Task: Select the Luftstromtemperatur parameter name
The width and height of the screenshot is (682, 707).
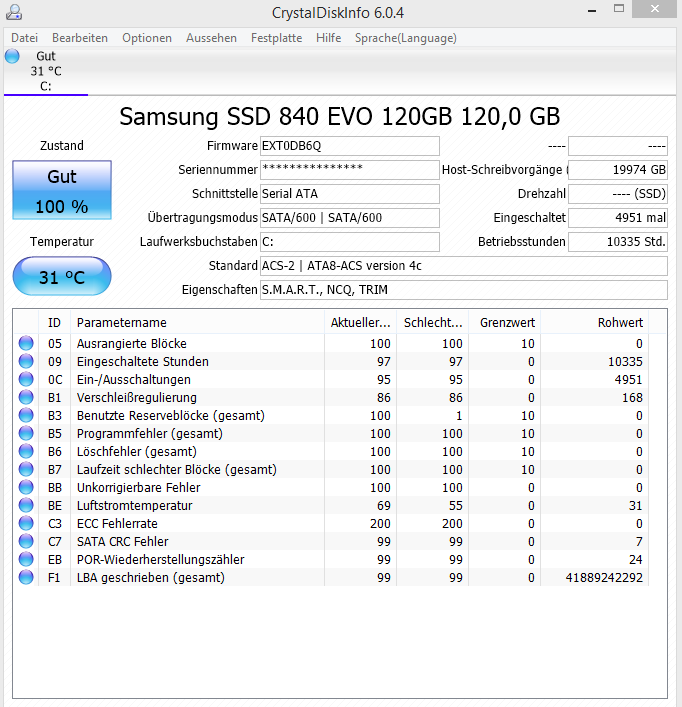Action: 134,505
